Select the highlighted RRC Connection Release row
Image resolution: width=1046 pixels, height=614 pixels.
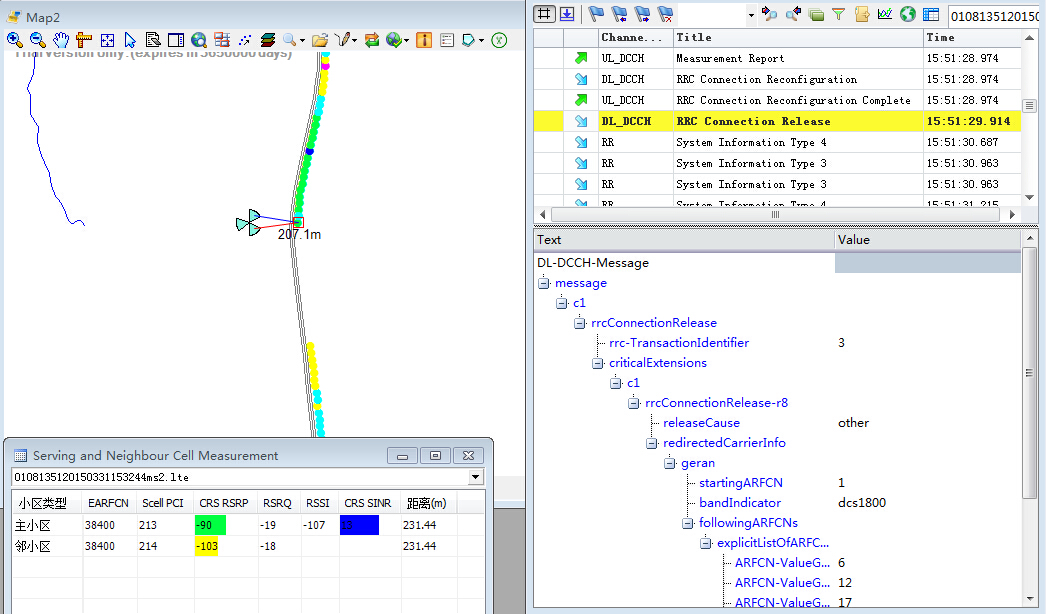pos(777,121)
